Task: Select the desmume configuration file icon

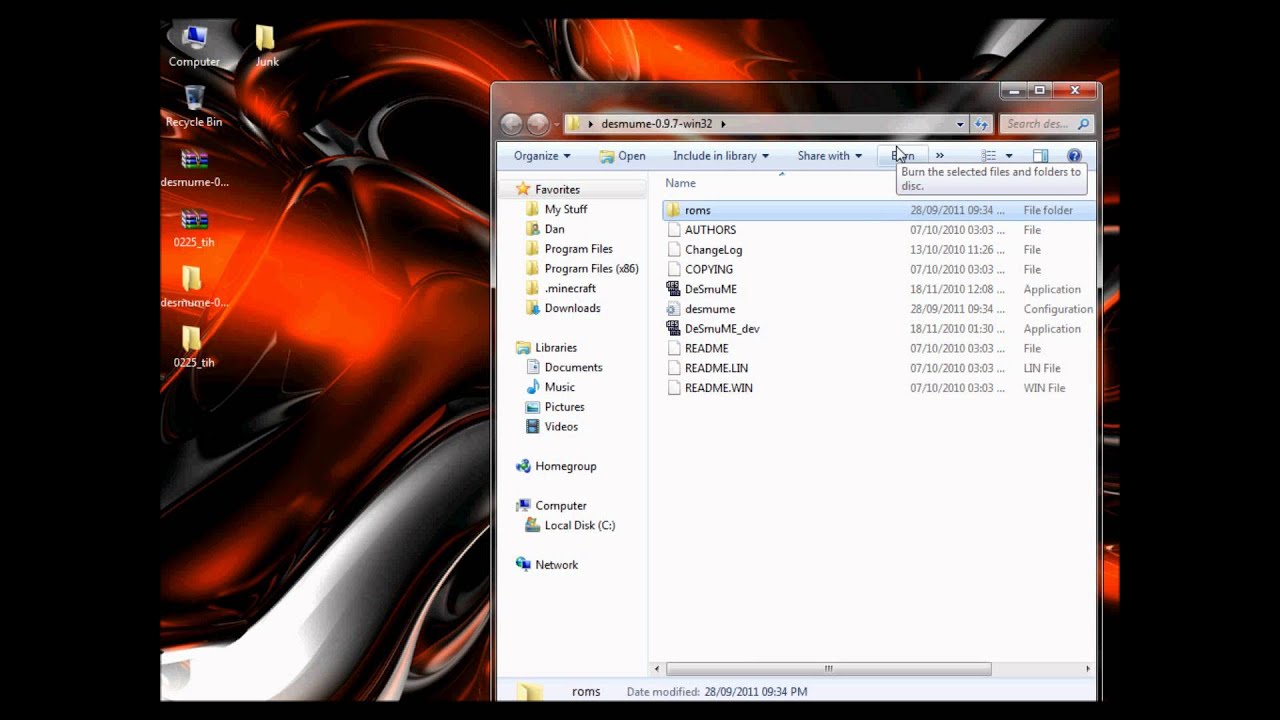Action: [673, 309]
